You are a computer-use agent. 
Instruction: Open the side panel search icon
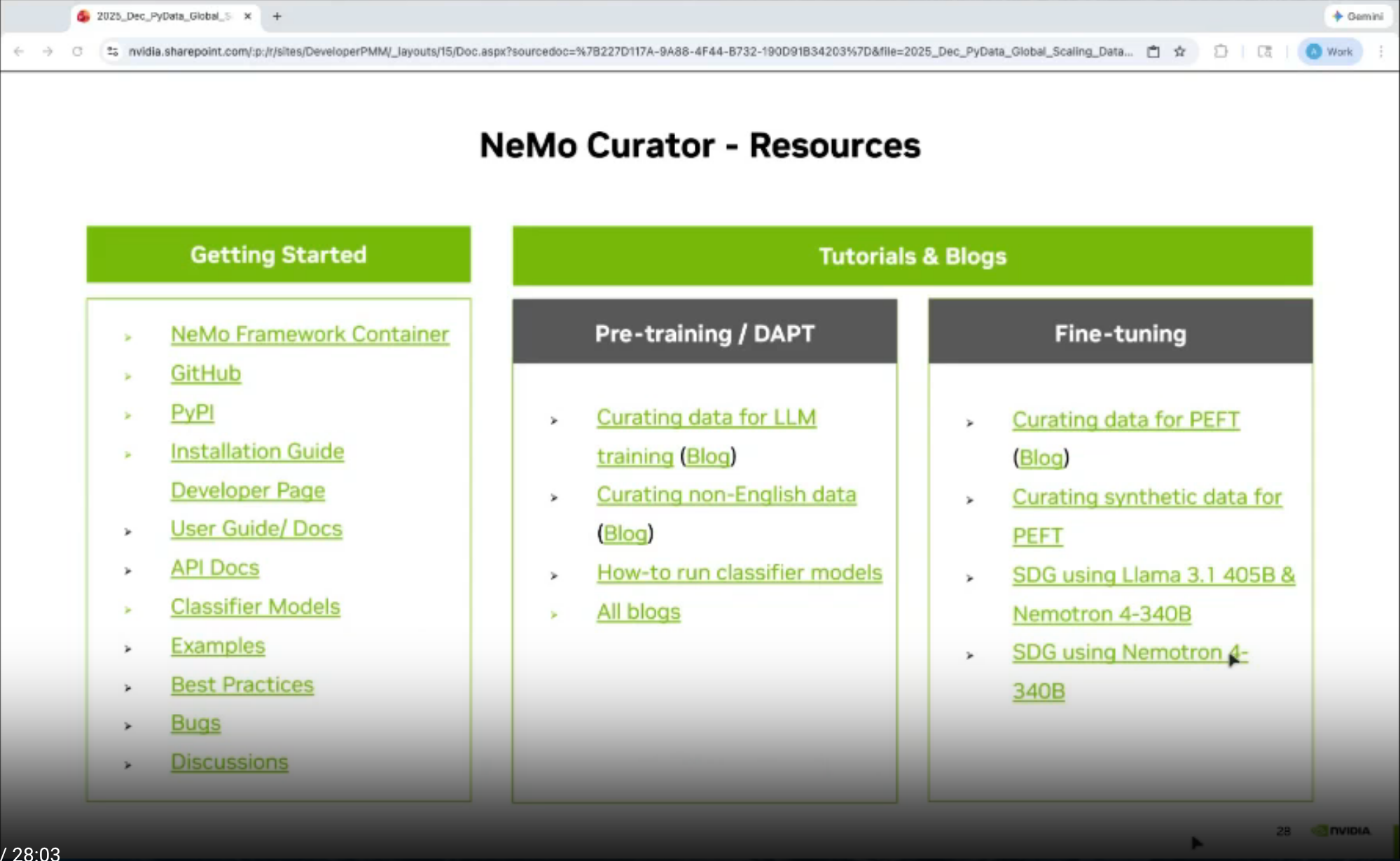click(1265, 51)
